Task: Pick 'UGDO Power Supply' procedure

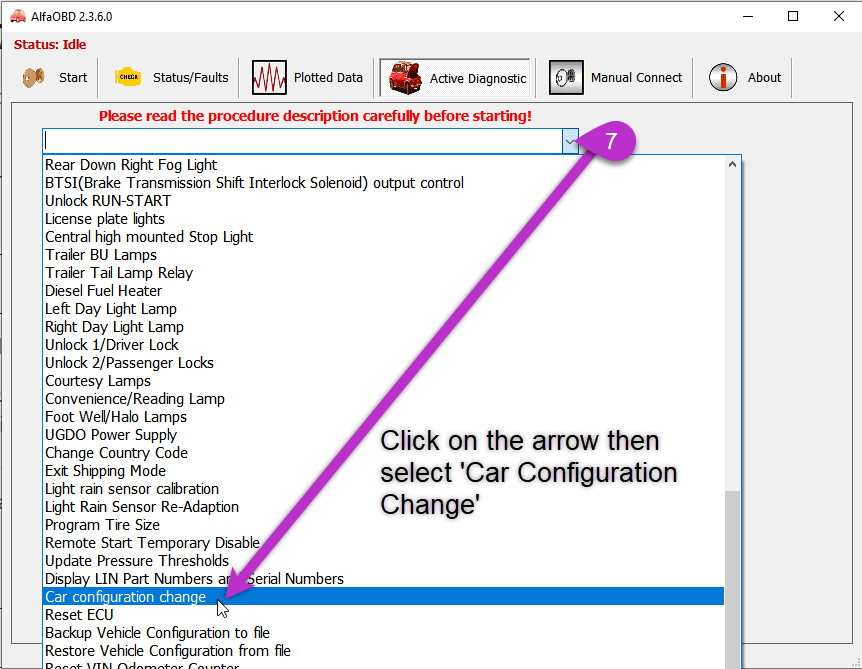Action: [383, 435]
